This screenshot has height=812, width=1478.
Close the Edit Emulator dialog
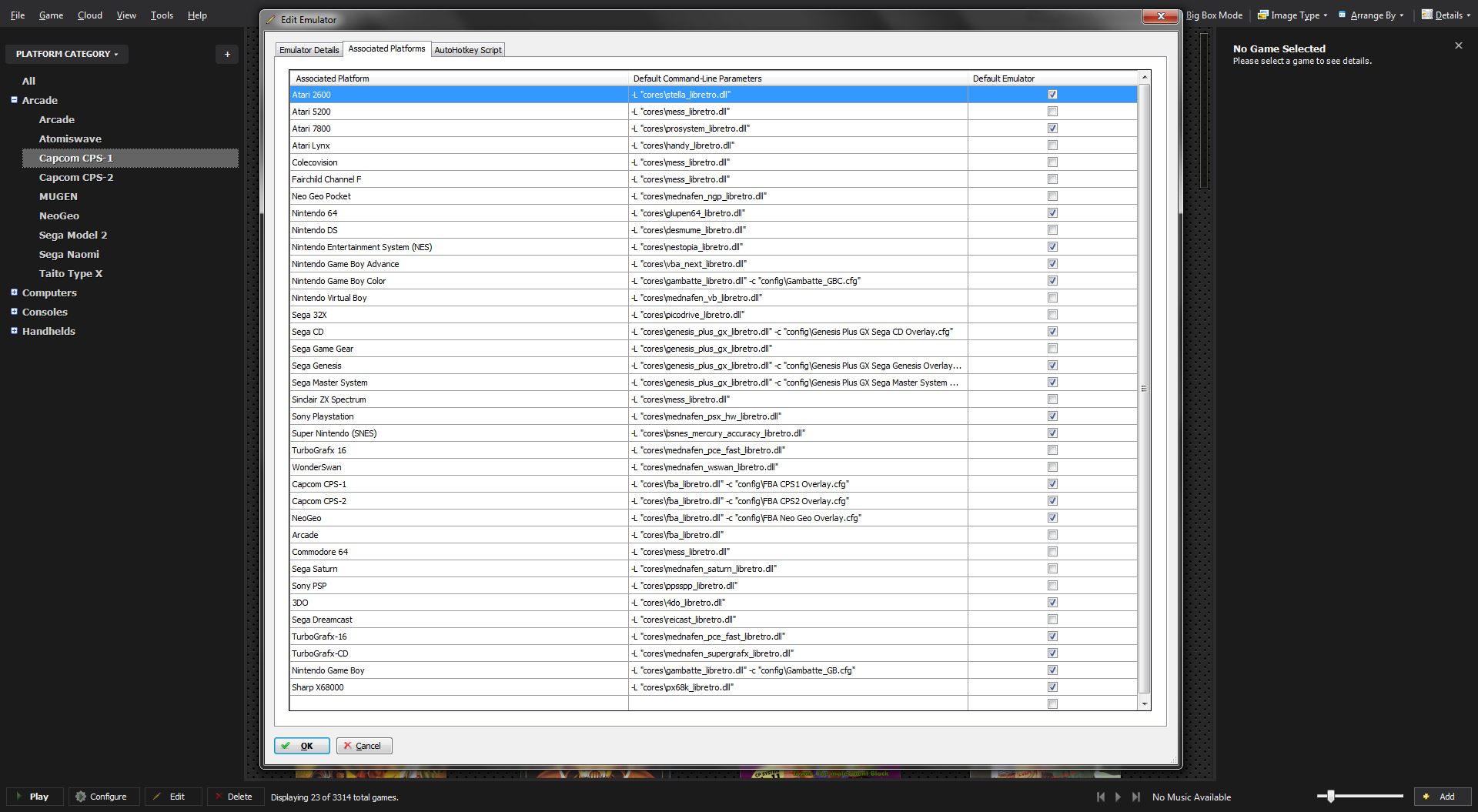pyautogui.click(x=1161, y=16)
